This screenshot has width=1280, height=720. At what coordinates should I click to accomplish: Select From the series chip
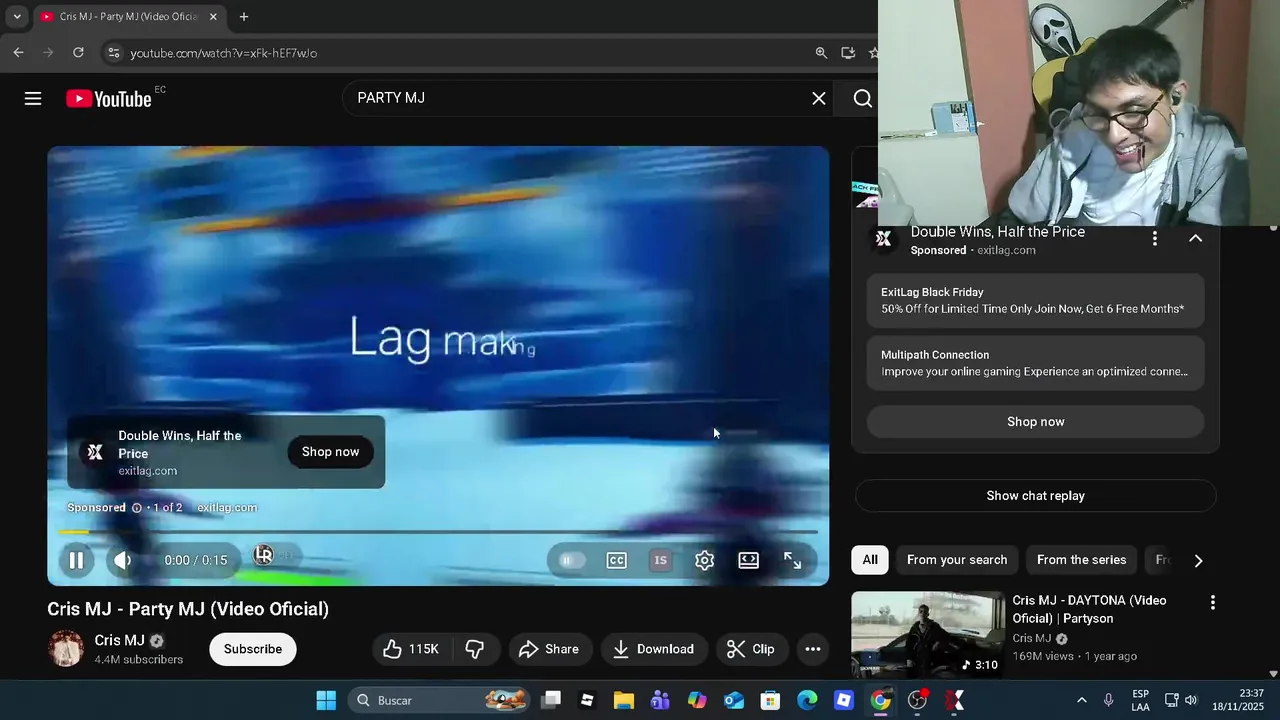[1081, 560]
